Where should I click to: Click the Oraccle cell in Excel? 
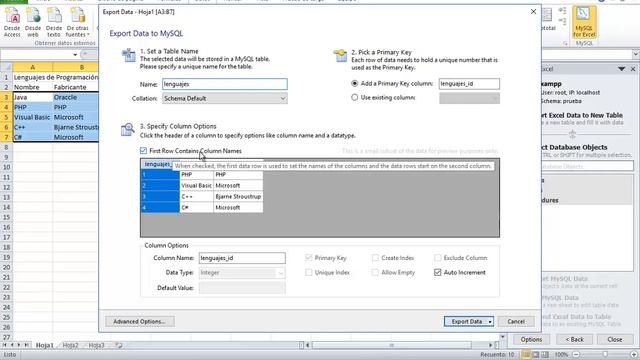[x=76, y=97]
